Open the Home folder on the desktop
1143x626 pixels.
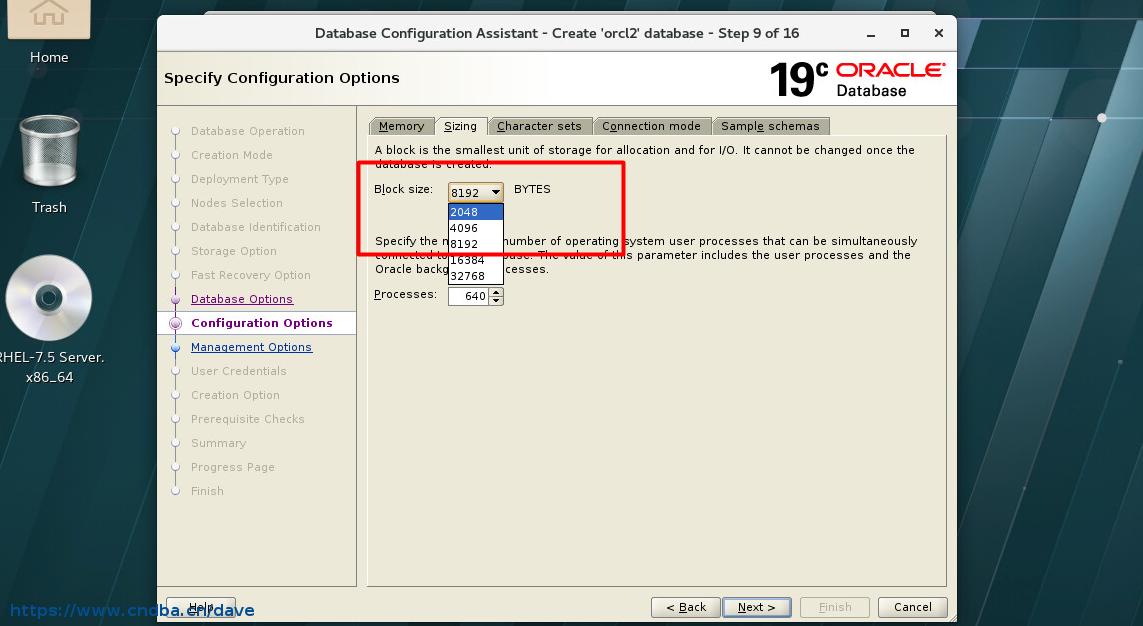pyautogui.click(x=48, y=30)
